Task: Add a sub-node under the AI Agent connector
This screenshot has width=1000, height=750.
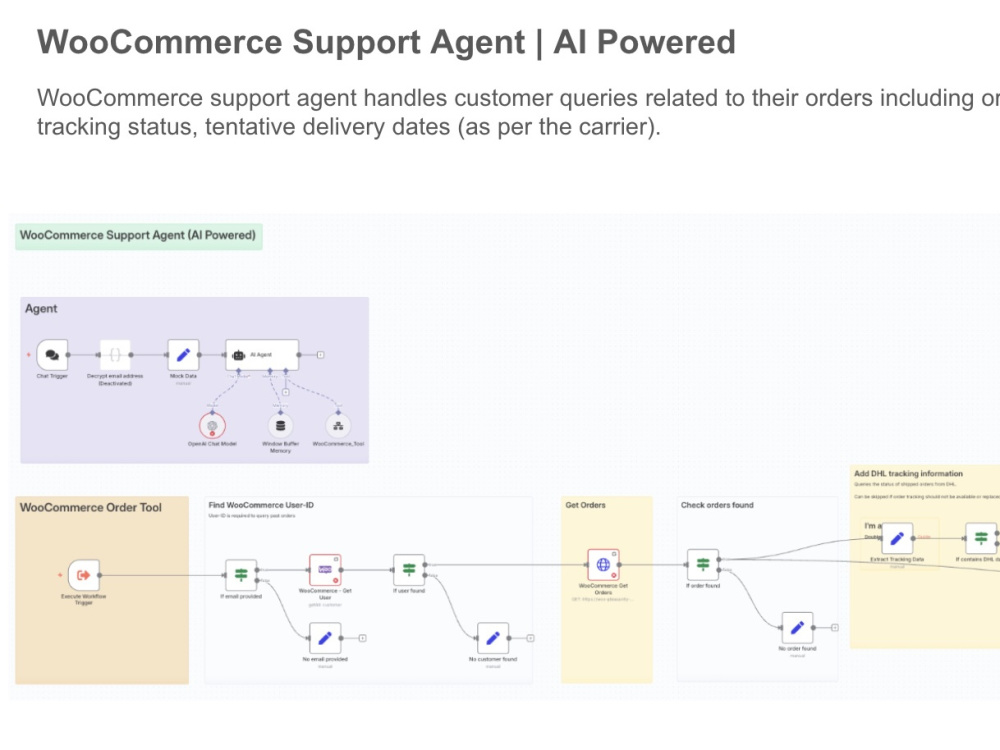Action: (x=286, y=392)
